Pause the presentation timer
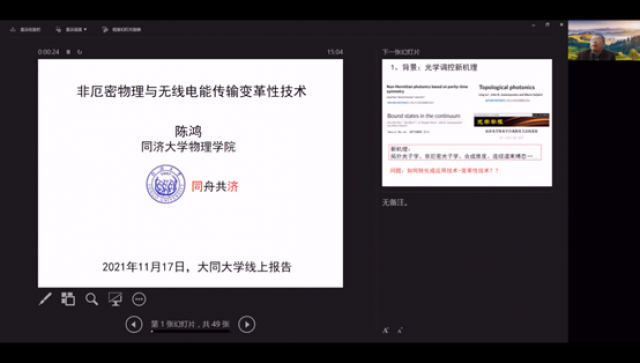 point(69,52)
